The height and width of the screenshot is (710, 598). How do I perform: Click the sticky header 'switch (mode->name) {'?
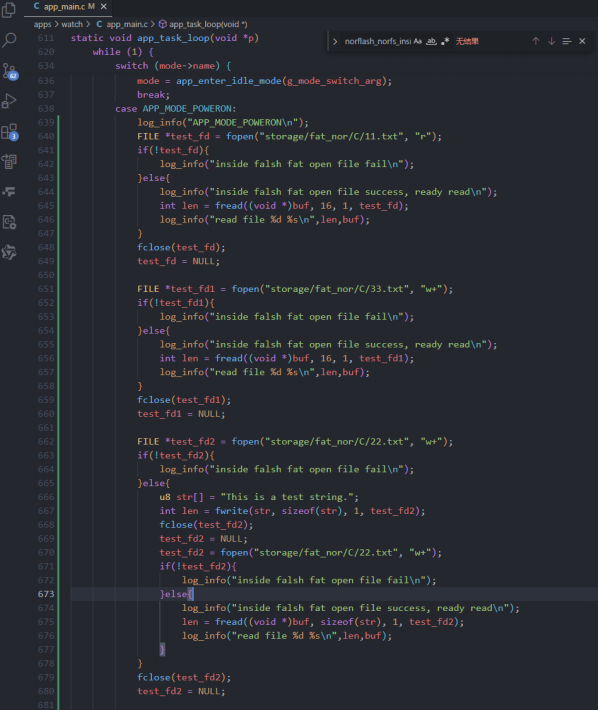point(173,66)
